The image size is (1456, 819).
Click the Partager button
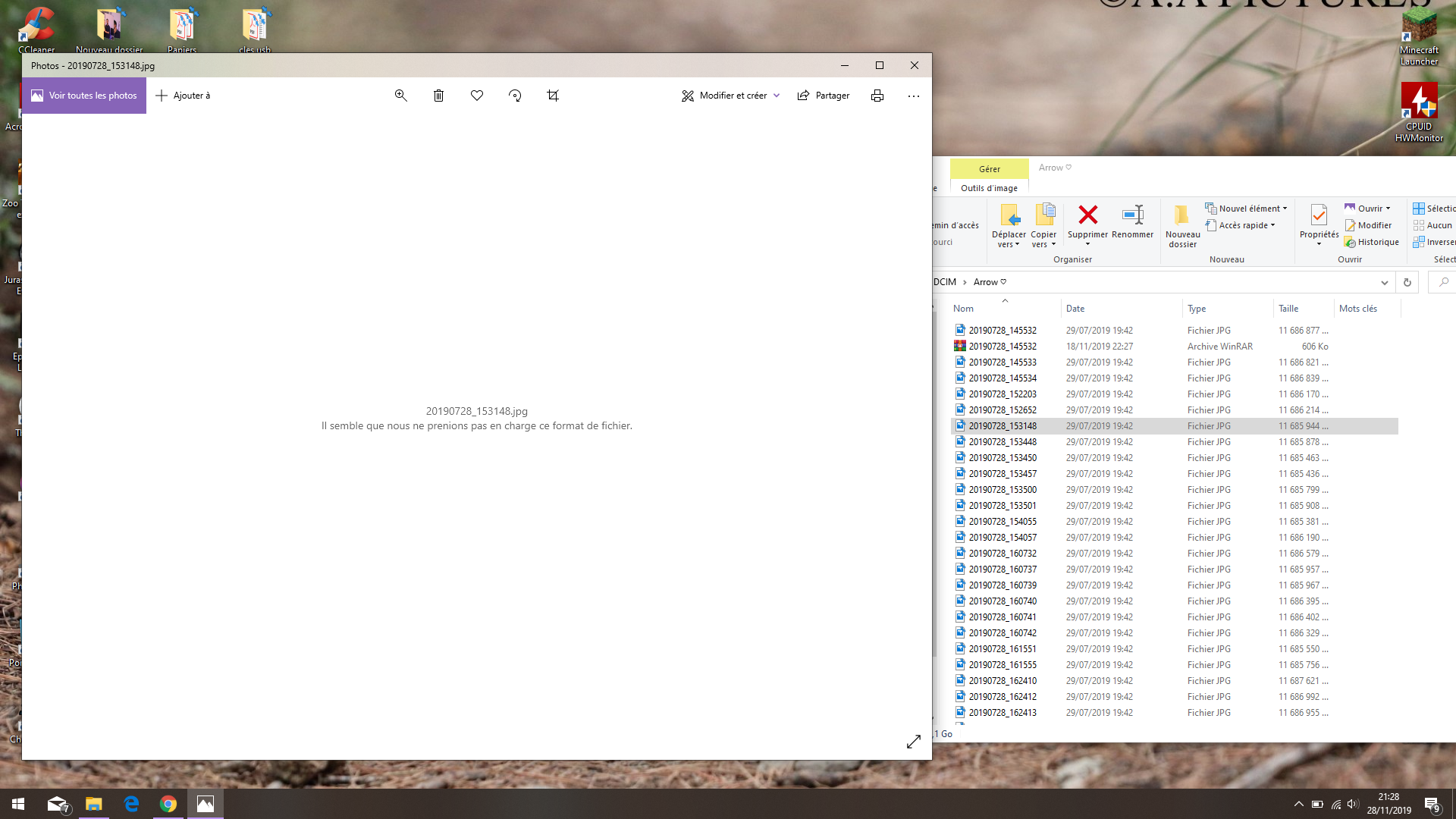click(x=824, y=96)
